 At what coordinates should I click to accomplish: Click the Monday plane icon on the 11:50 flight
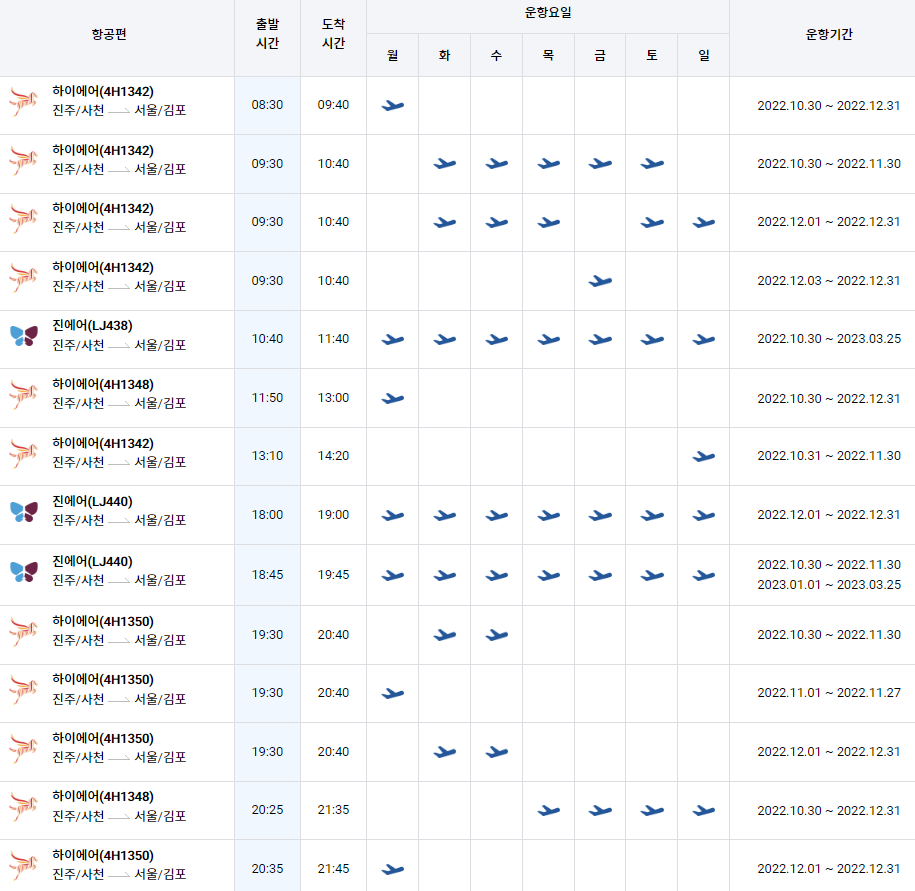393,399
